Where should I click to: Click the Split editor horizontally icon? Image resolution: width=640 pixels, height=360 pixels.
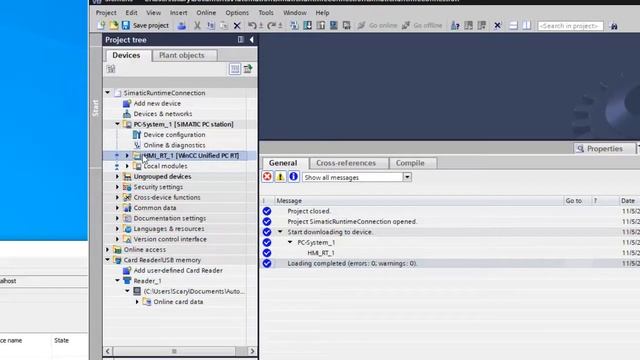pos(513,26)
